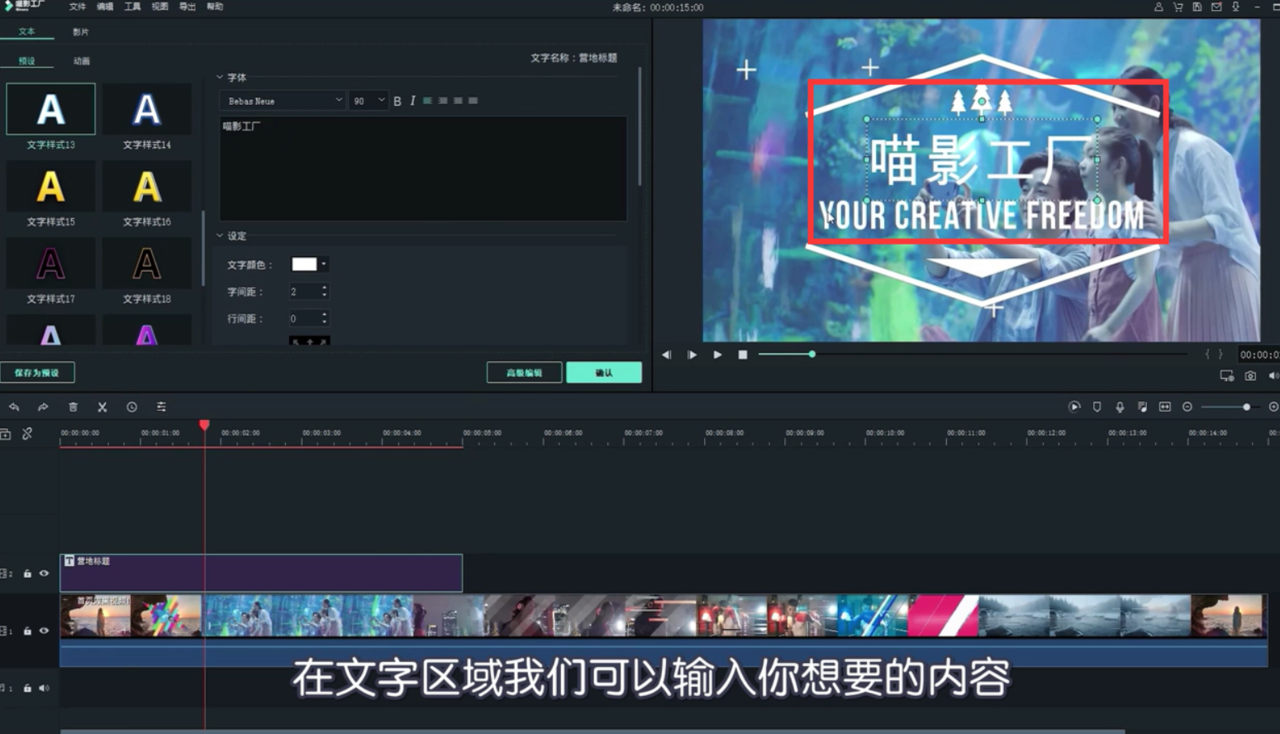
Task: Click the Marker icon next to the render button
Action: coord(1098,406)
